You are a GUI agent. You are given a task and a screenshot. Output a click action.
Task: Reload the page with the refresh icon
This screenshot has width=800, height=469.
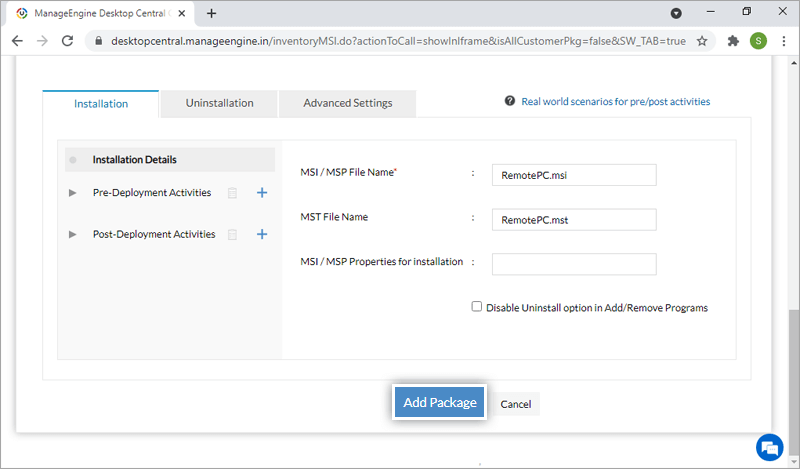(x=67, y=41)
